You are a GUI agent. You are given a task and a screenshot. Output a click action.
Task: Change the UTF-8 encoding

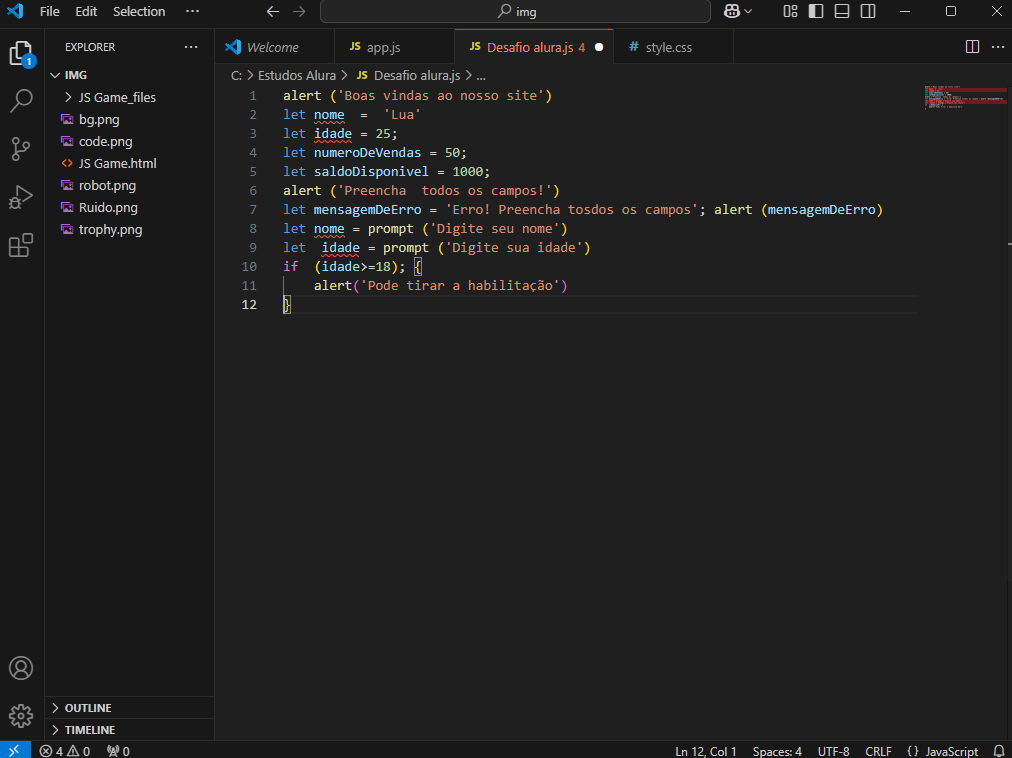click(x=833, y=752)
